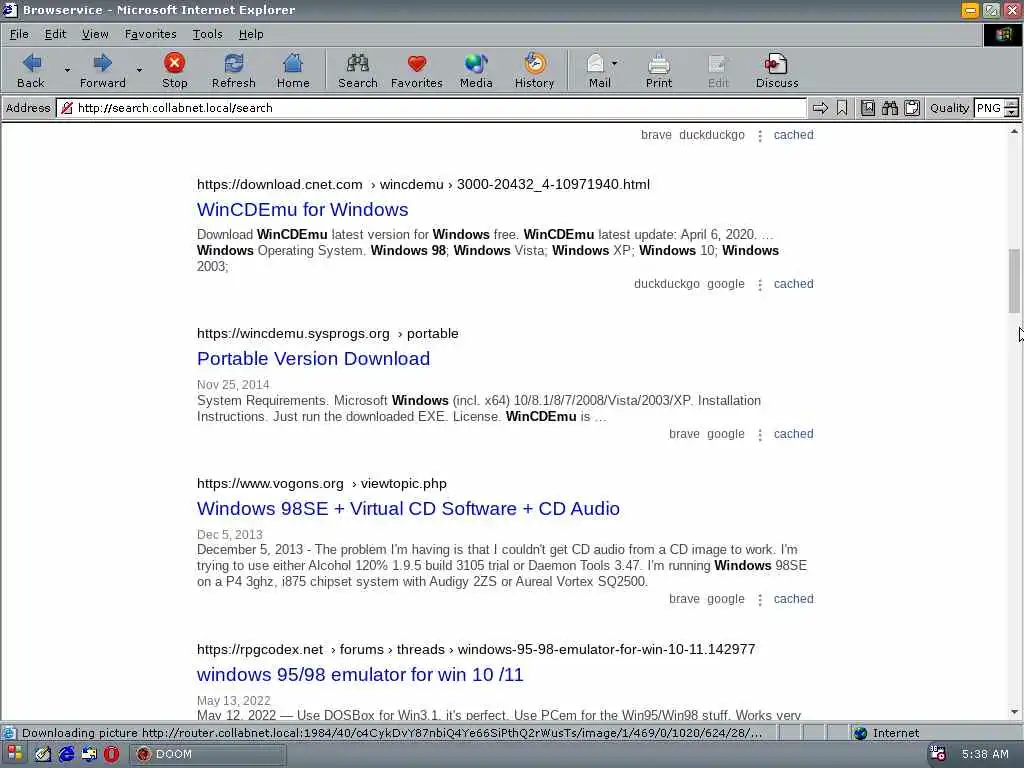Click the May 13, 2022 date text

point(233,701)
